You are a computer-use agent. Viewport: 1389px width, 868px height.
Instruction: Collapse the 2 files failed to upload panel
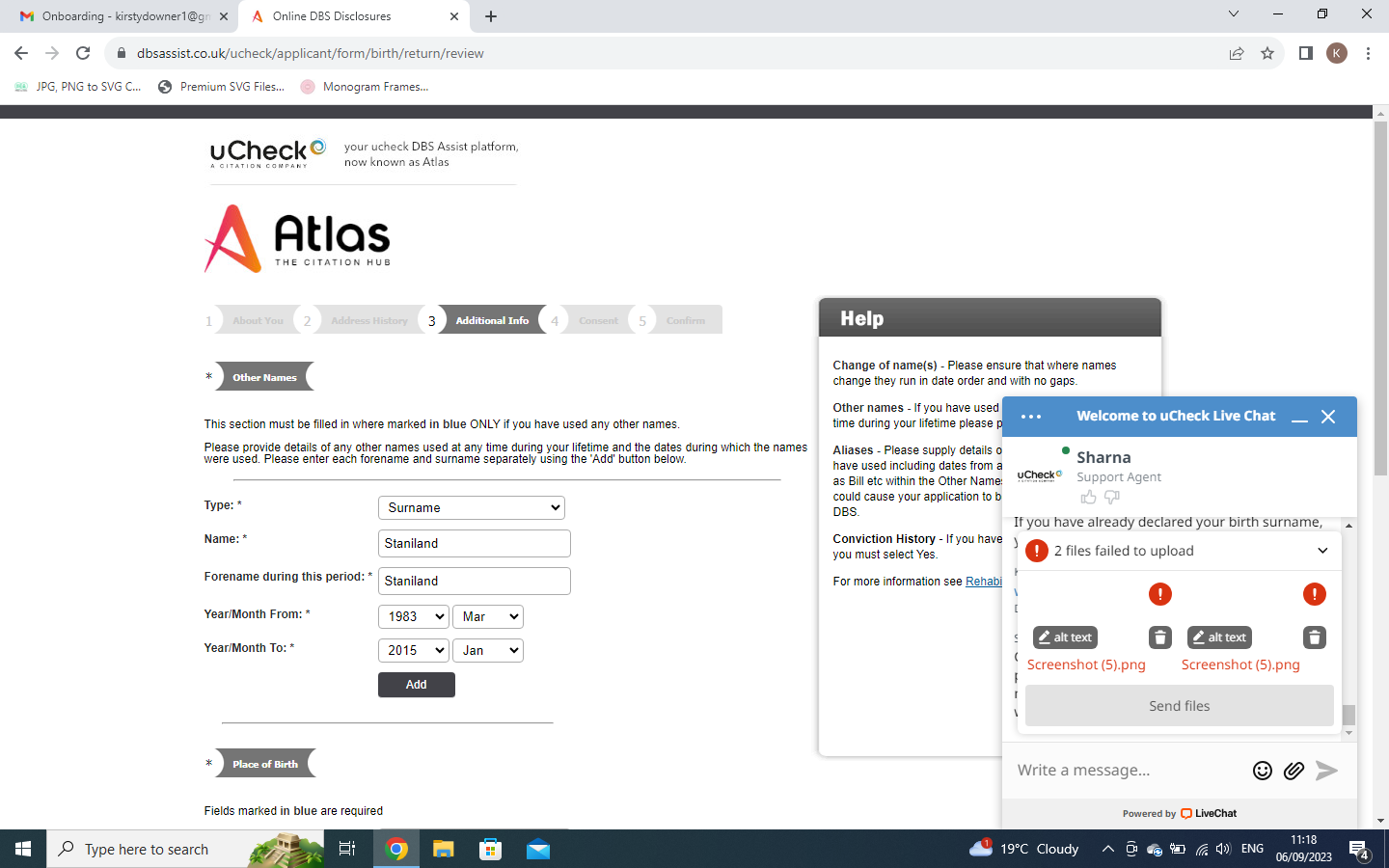tap(1322, 551)
